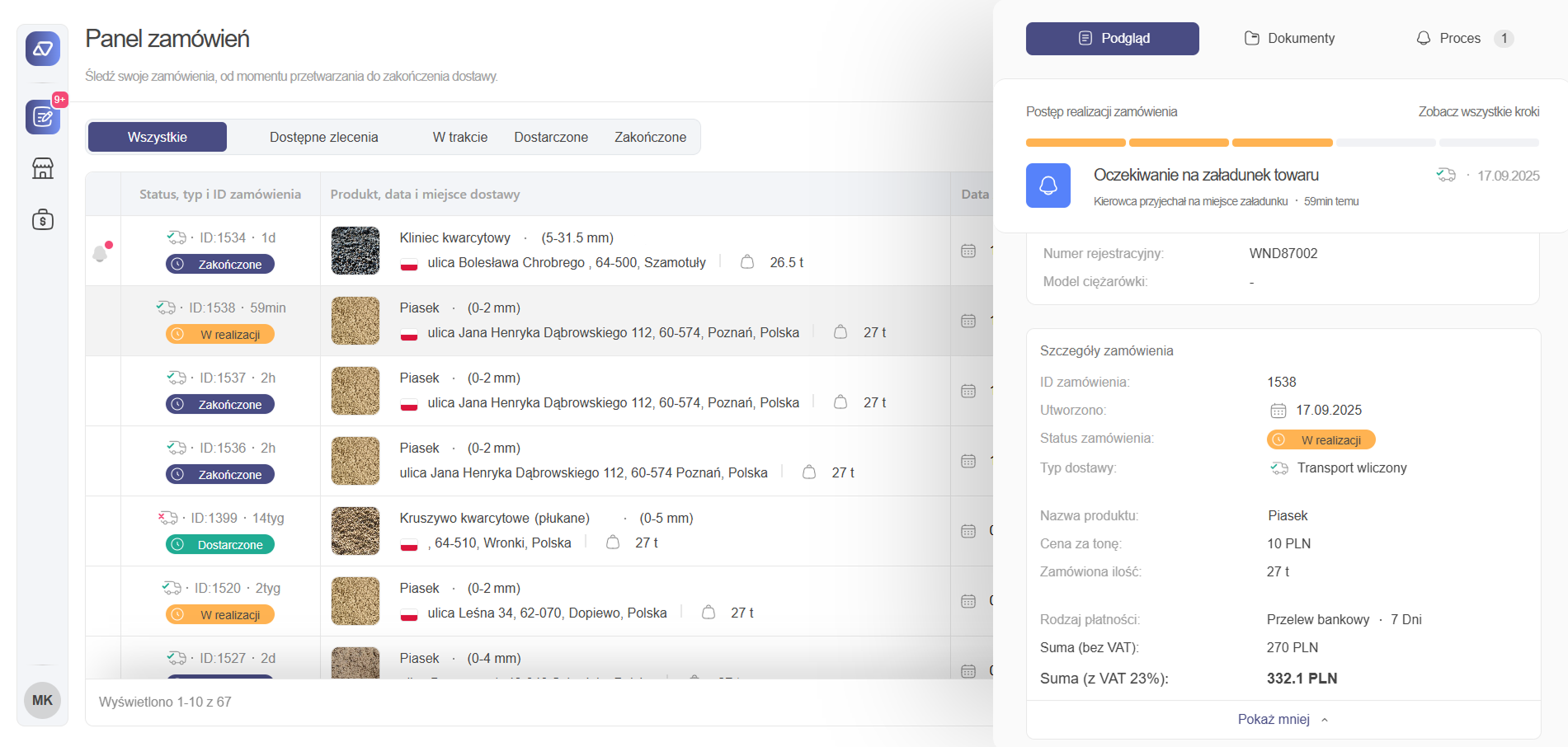The image size is (1568, 747).
Task: Click blue bell icon next to loading status
Action: coord(1048,186)
